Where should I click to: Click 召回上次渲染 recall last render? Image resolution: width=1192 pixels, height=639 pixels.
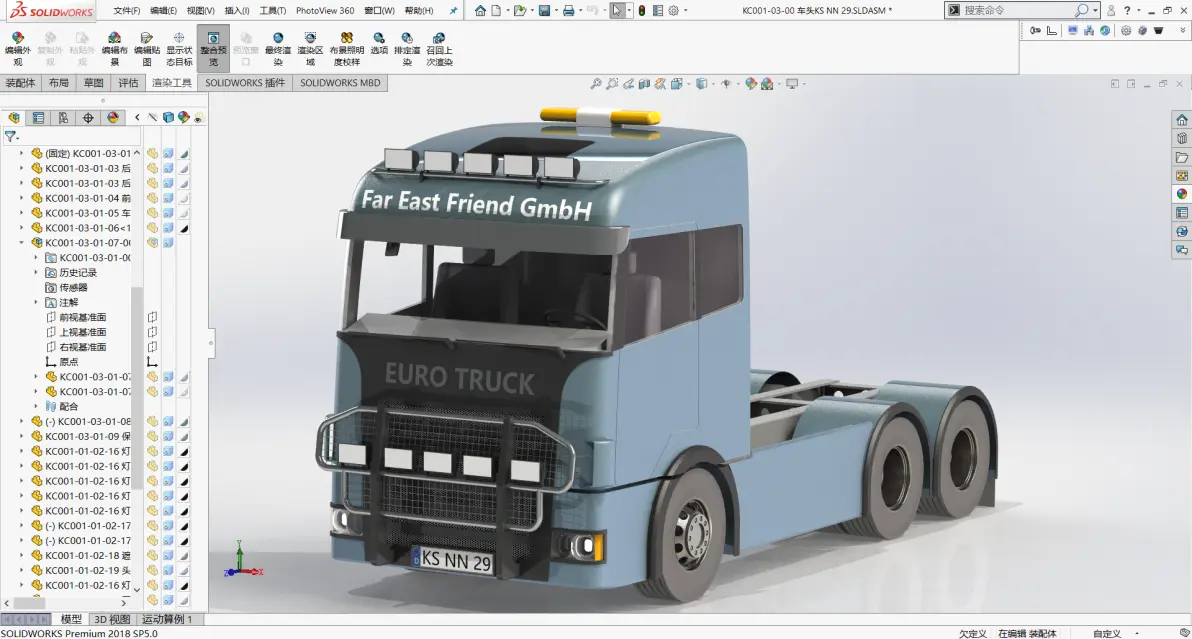click(439, 49)
